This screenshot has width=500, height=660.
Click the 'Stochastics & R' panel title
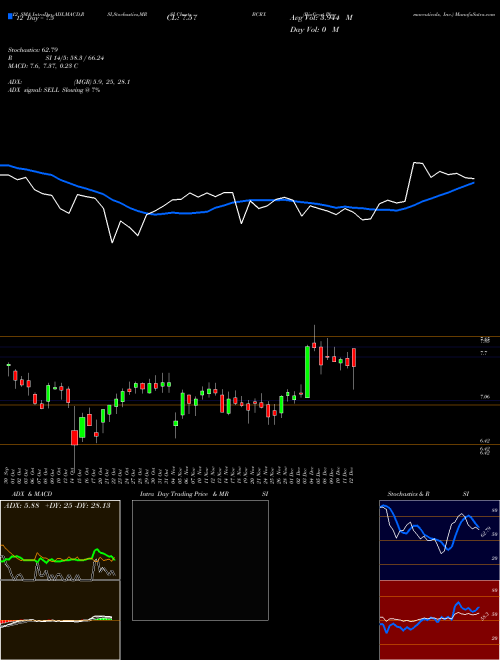pyautogui.click(x=408, y=494)
